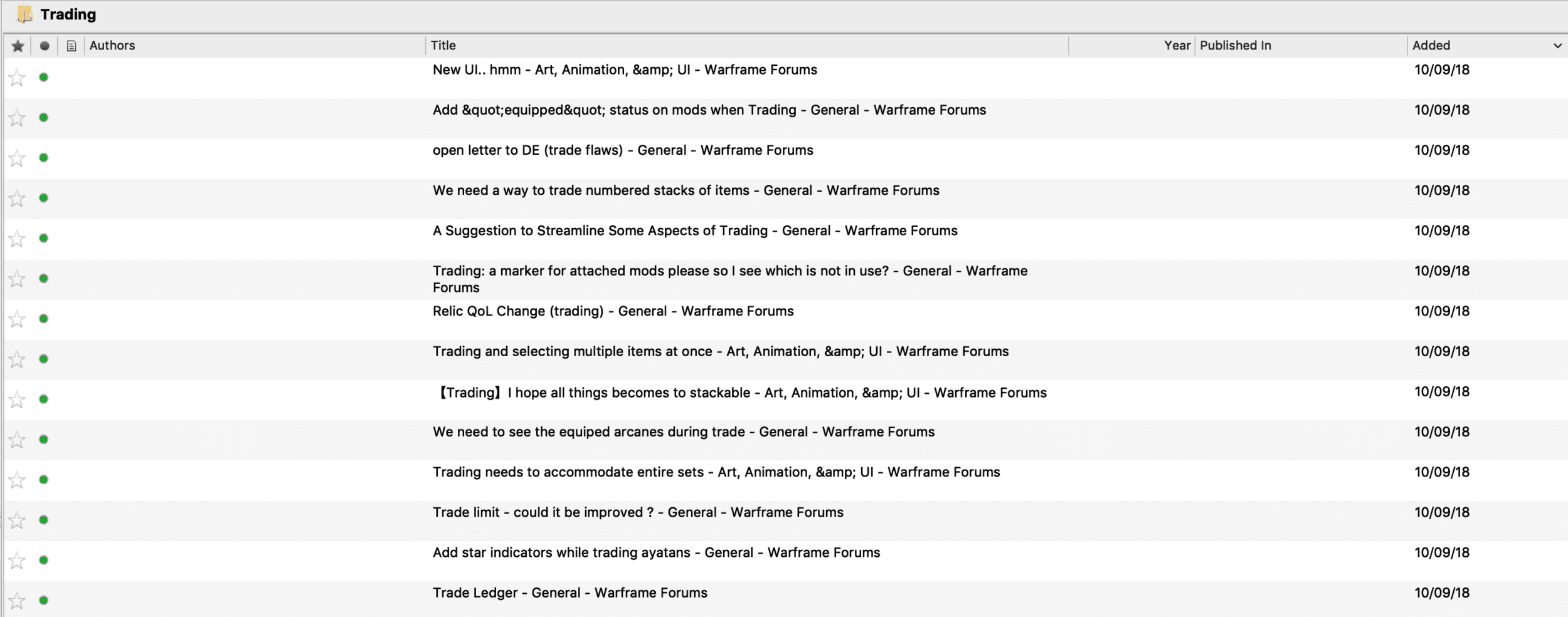Star the 'Add equipped status on mods' entry
Image resolution: width=1568 pixels, height=617 pixels.
[17, 118]
